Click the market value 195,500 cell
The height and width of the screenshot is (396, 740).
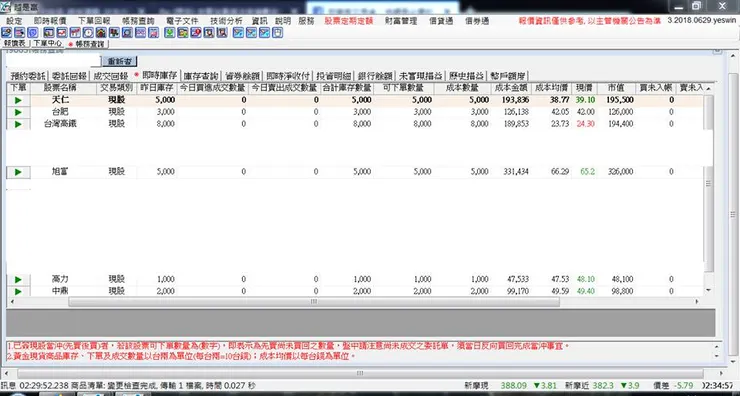[x=616, y=100]
